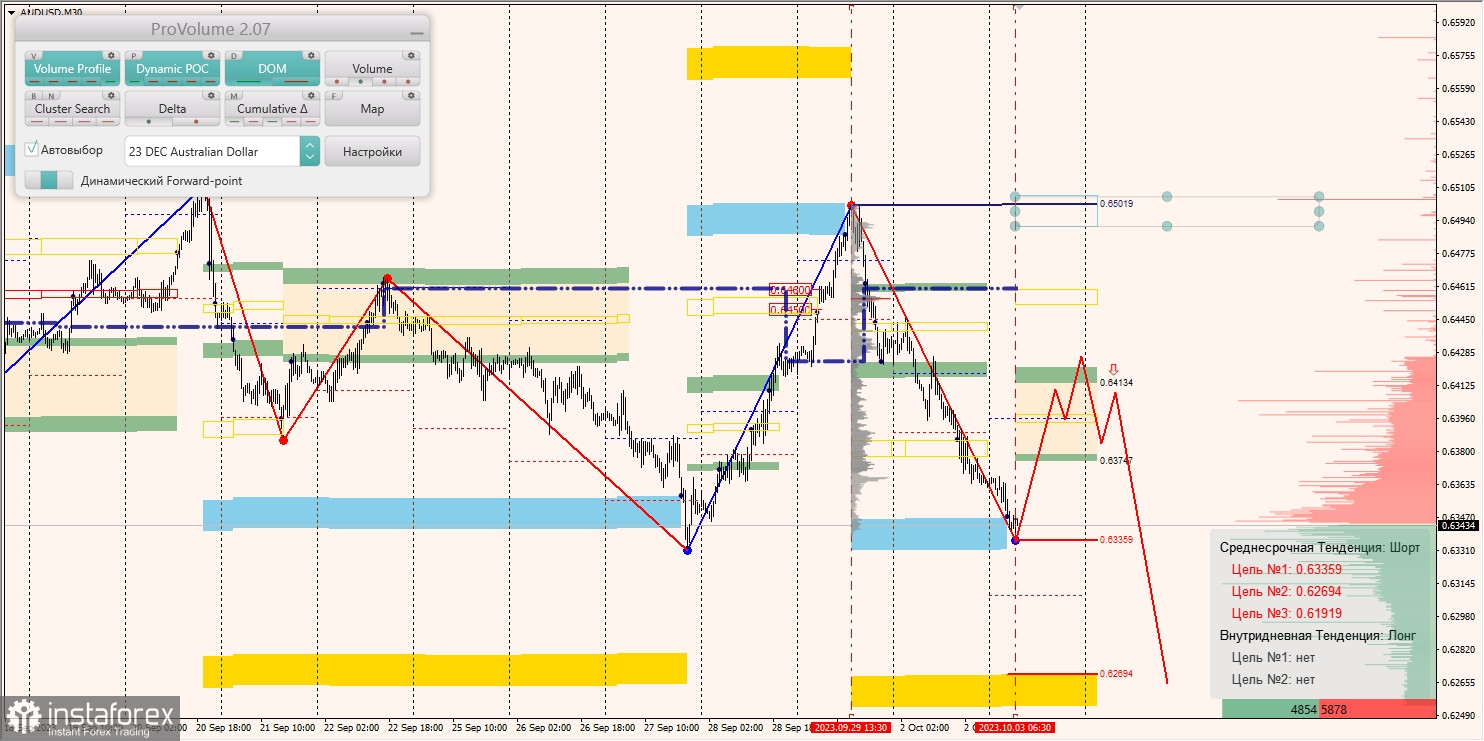Enable the Cluster Search module
The height and width of the screenshot is (741, 1484).
[x=72, y=109]
